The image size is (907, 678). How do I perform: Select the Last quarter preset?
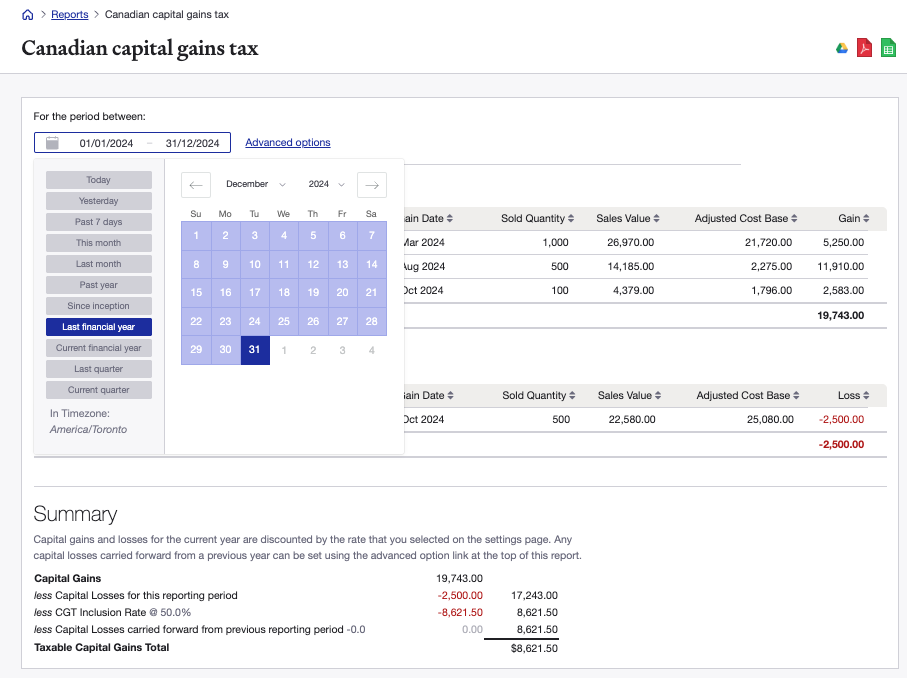tap(99, 369)
